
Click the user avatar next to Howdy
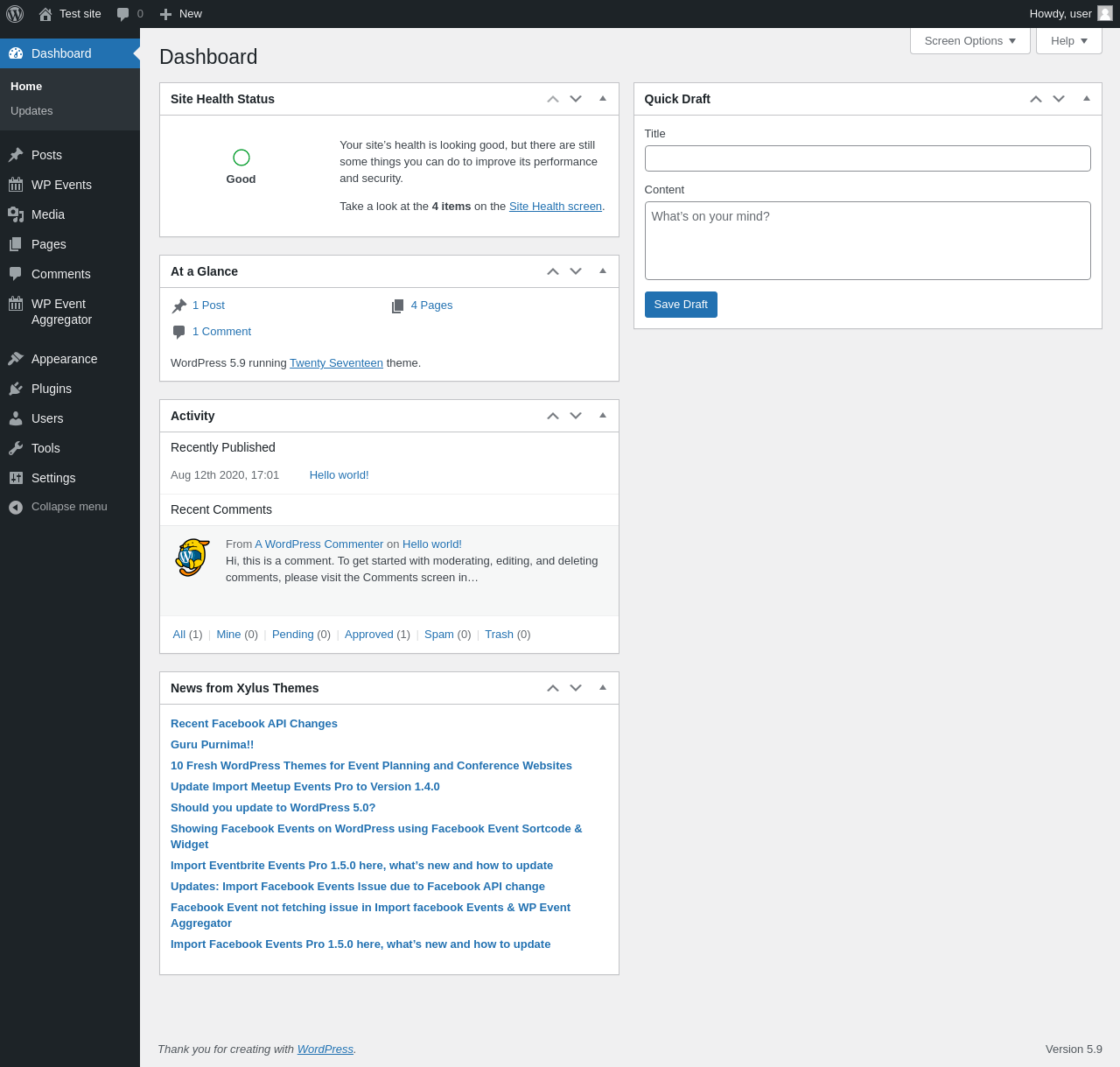[1105, 13]
